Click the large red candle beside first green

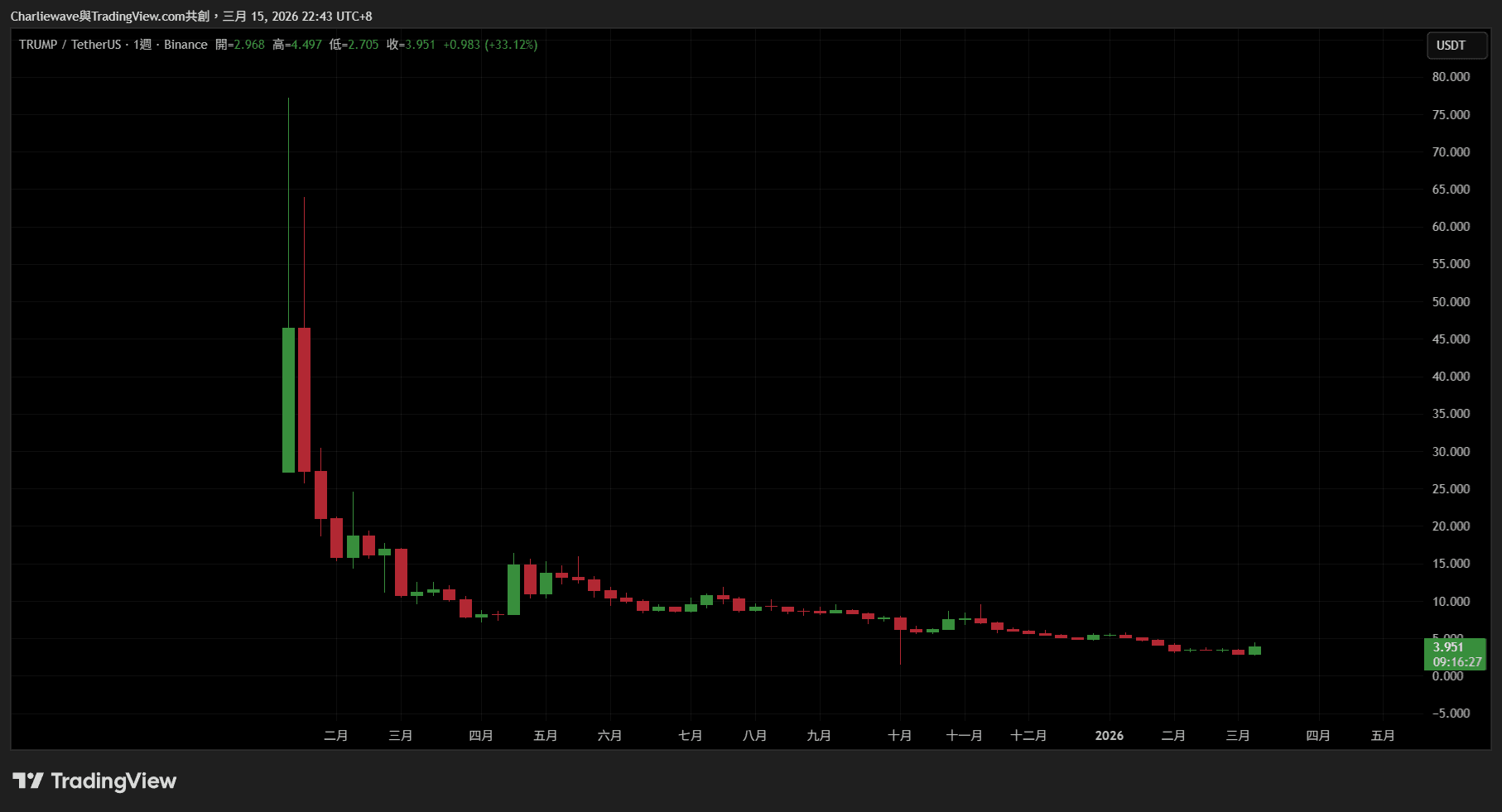304,400
